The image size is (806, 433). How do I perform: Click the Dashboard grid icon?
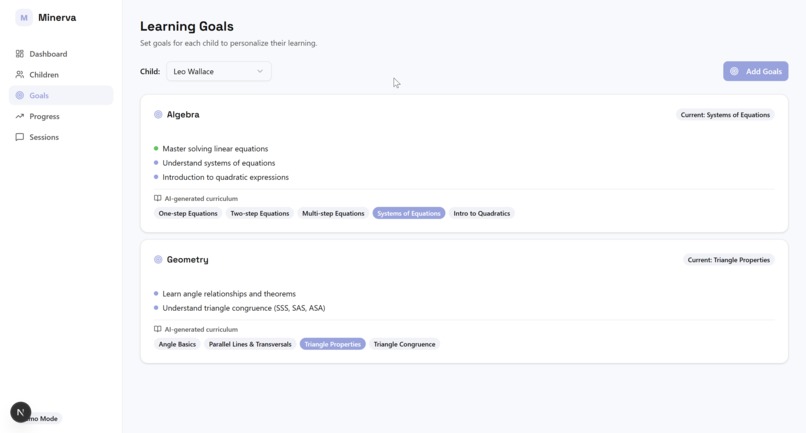[20, 54]
